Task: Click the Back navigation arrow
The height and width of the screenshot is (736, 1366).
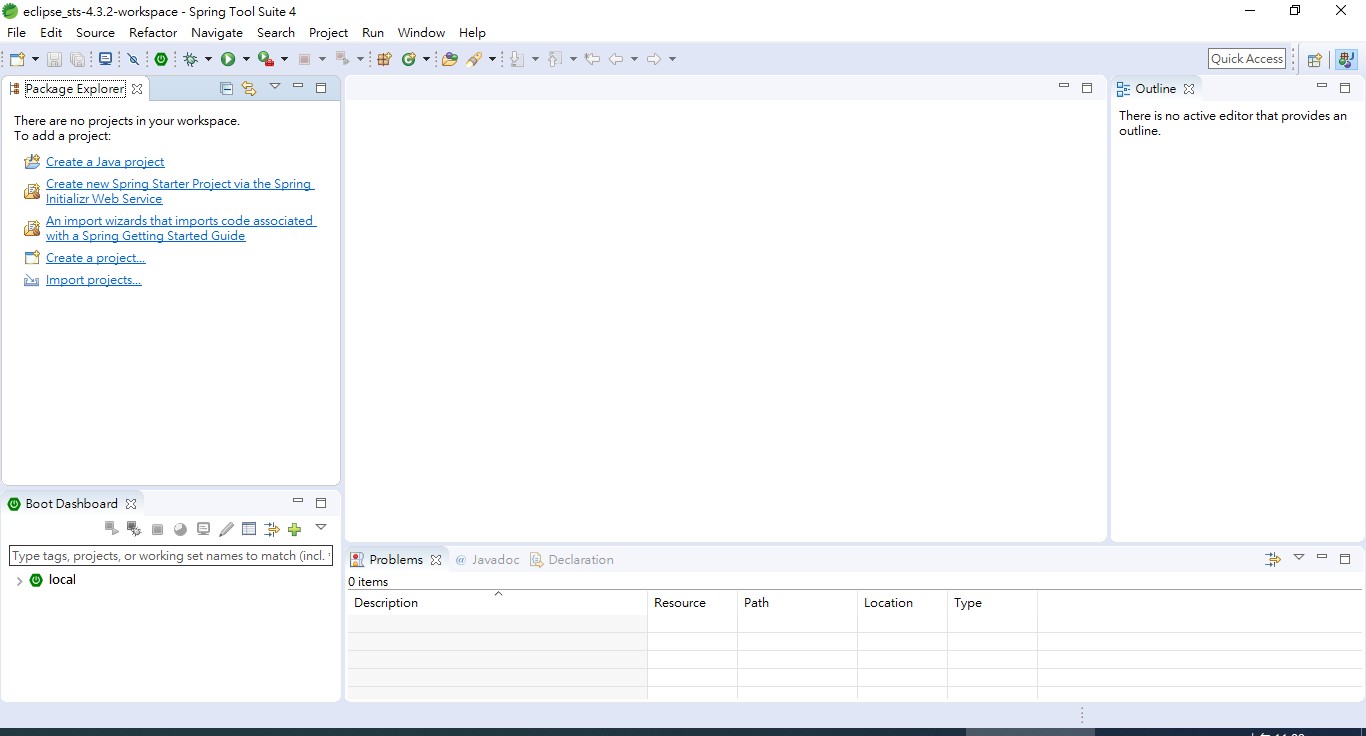Action: click(616, 59)
